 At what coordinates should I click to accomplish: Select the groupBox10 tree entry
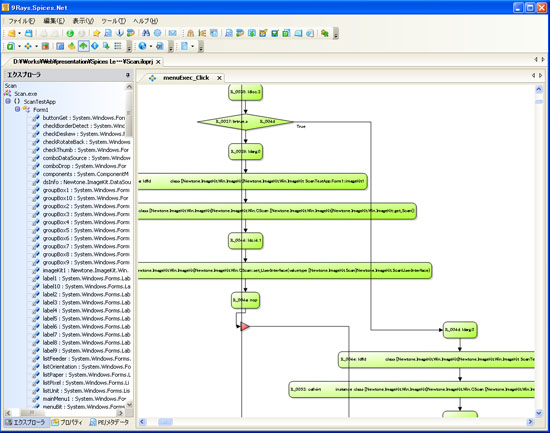pos(85,198)
